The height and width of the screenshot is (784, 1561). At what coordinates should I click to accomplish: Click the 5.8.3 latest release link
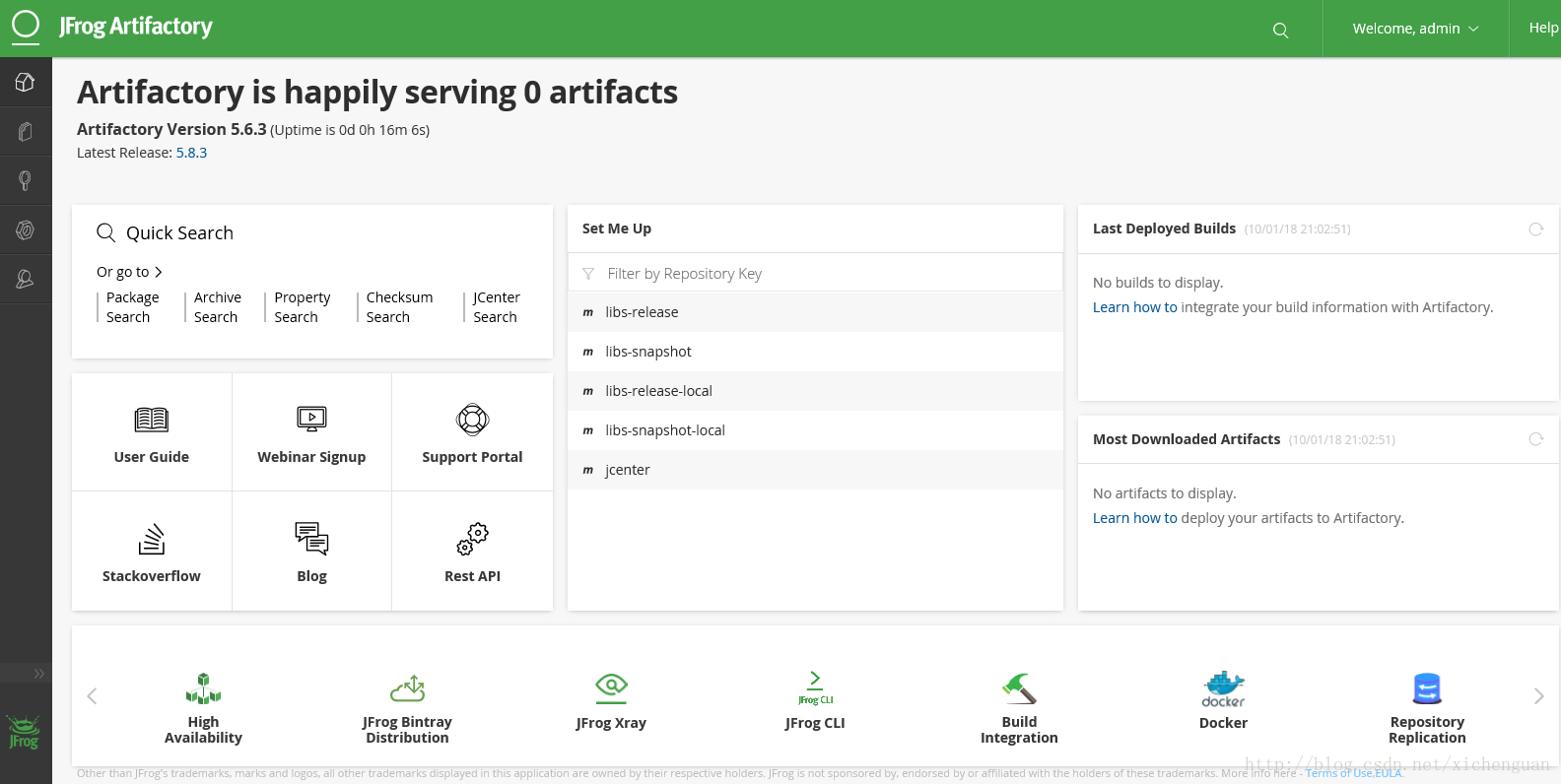191,153
